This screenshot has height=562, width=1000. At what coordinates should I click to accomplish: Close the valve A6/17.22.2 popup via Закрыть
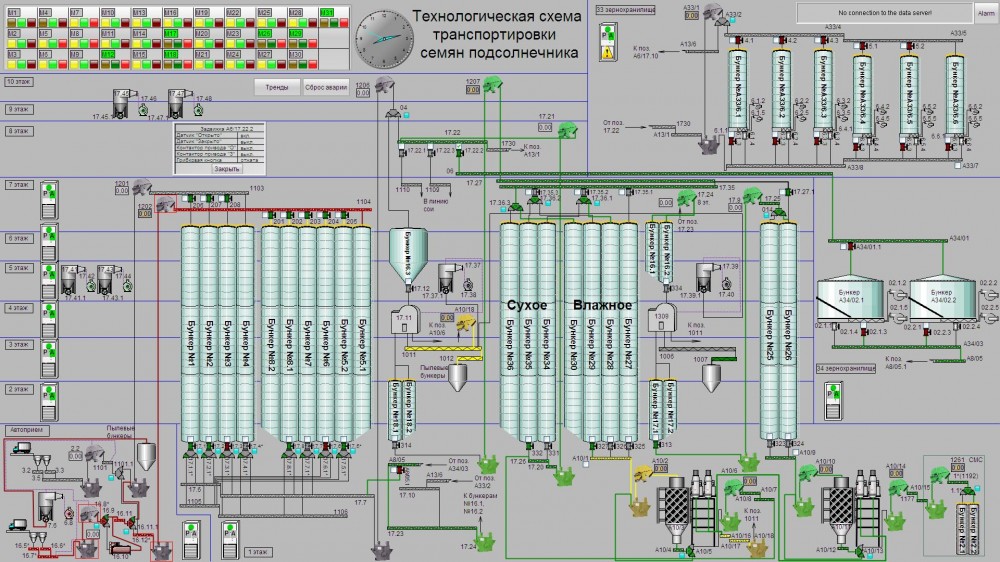pyautogui.click(x=228, y=169)
